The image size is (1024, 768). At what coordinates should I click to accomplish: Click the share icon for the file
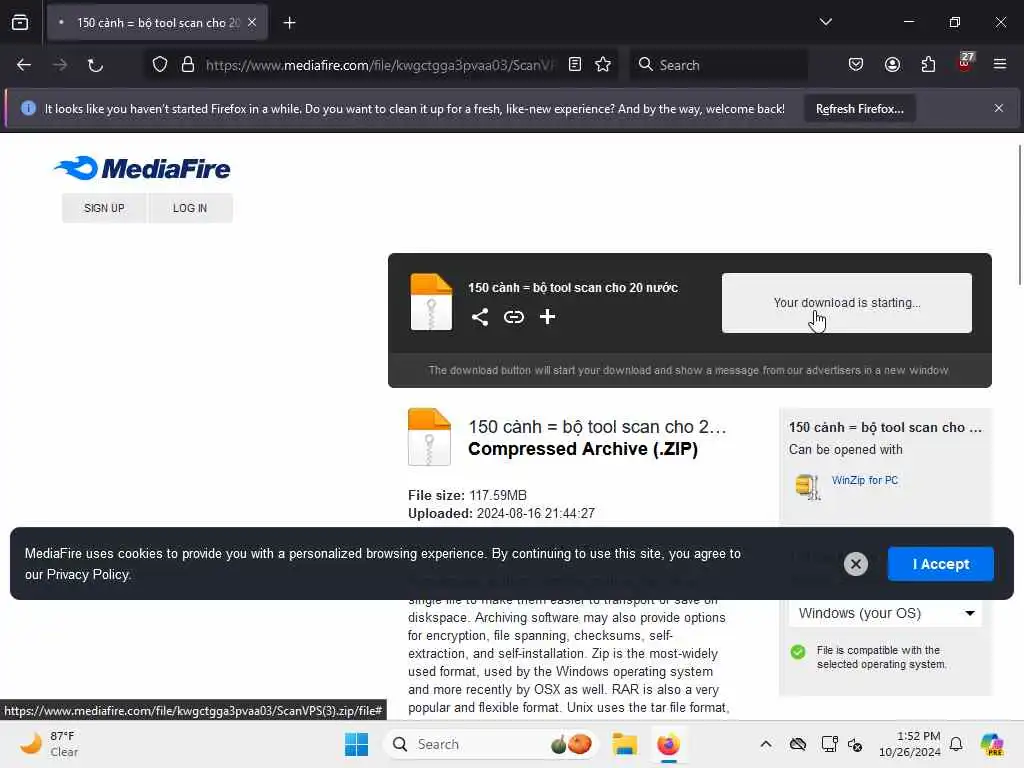pos(480,317)
